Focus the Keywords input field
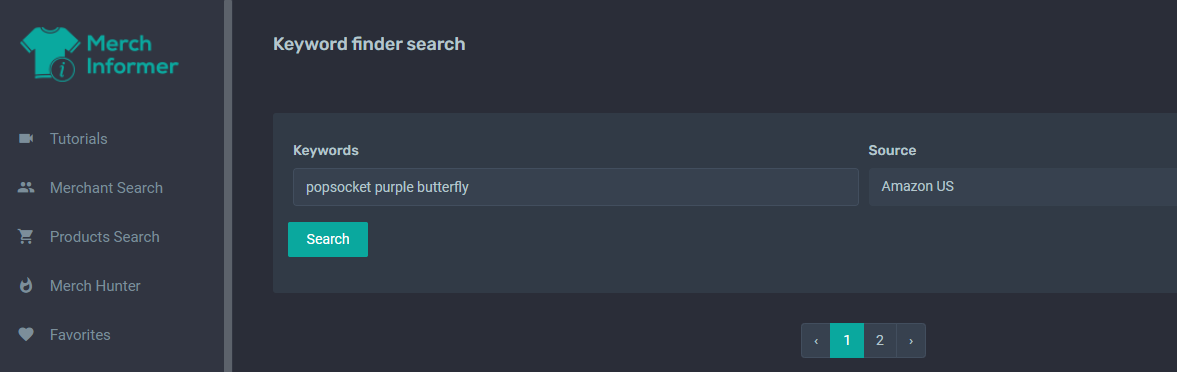1177x372 pixels. [x=576, y=187]
